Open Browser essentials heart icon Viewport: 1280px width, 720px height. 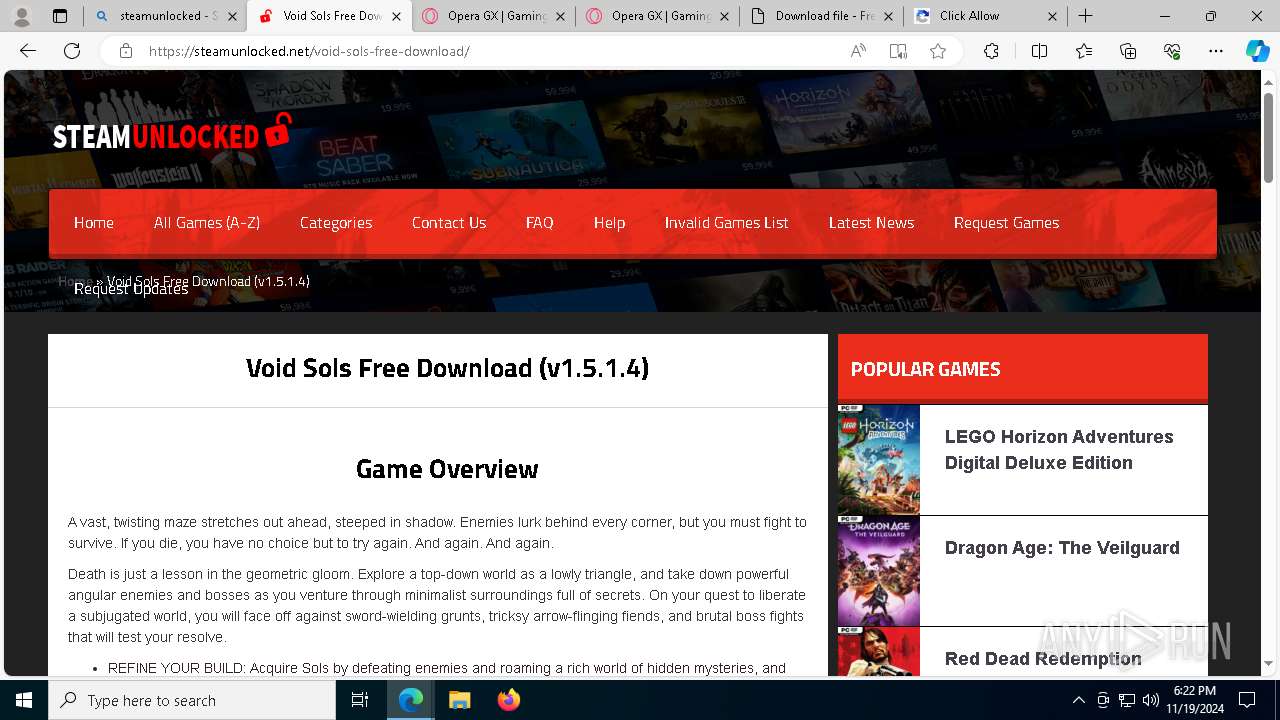pos(1172,51)
